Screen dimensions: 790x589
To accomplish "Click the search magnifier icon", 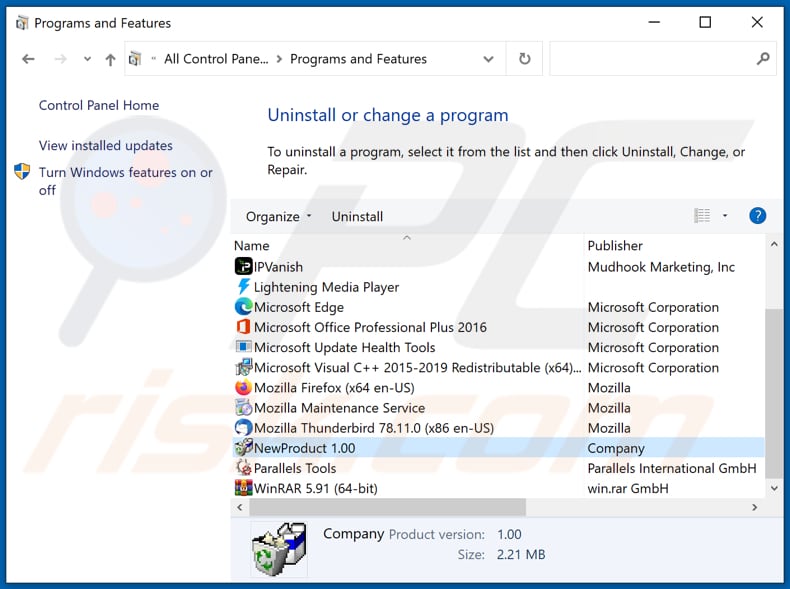I will click(x=763, y=59).
